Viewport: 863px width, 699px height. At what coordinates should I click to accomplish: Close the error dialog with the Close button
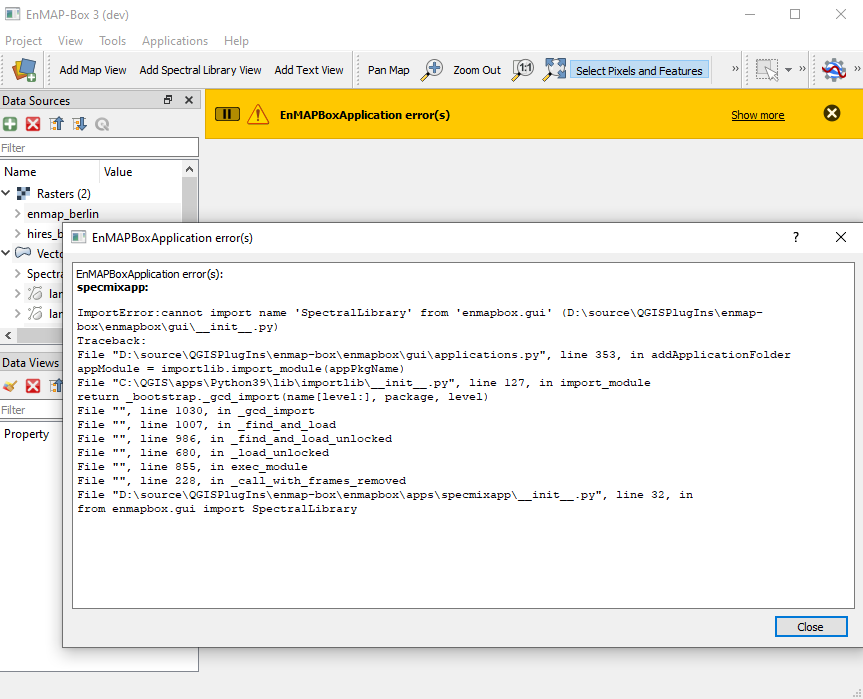point(810,626)
